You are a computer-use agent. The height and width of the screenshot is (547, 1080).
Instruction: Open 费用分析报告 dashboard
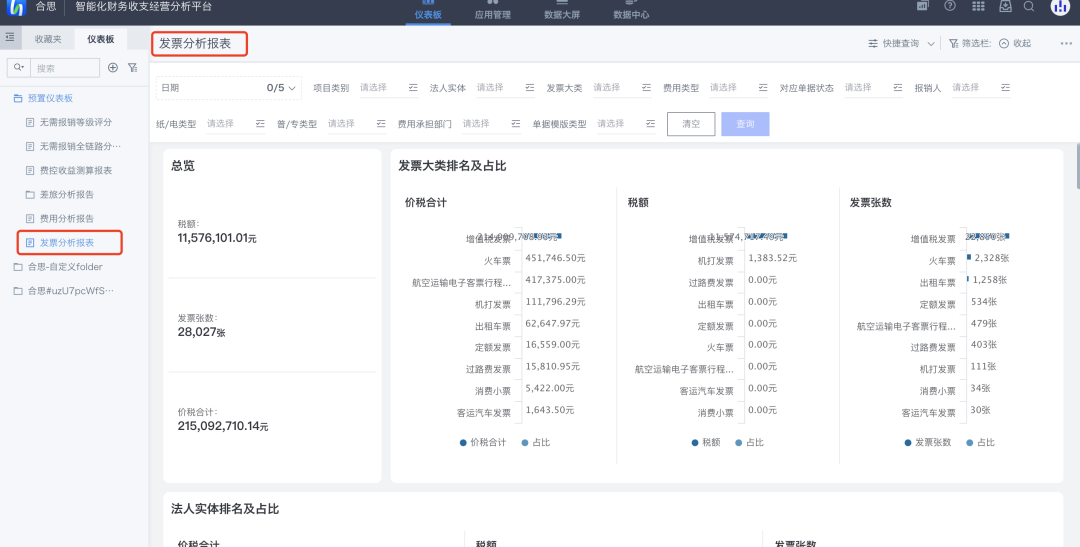tap(59, 218)
